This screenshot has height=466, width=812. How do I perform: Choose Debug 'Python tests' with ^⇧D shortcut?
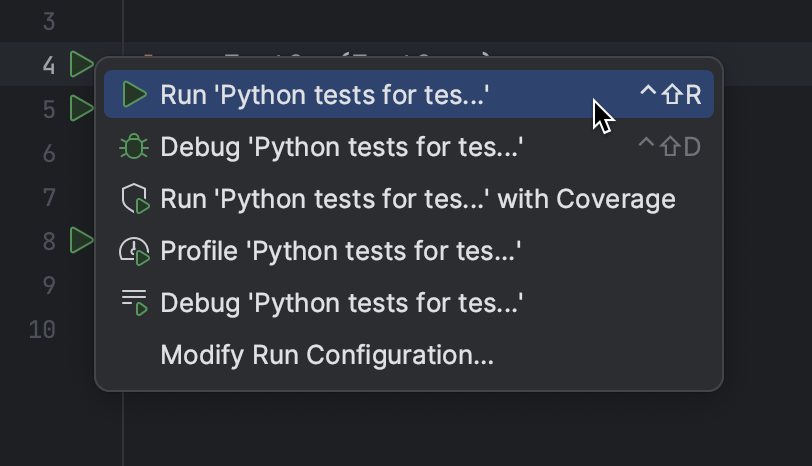(x=341, y=148)
